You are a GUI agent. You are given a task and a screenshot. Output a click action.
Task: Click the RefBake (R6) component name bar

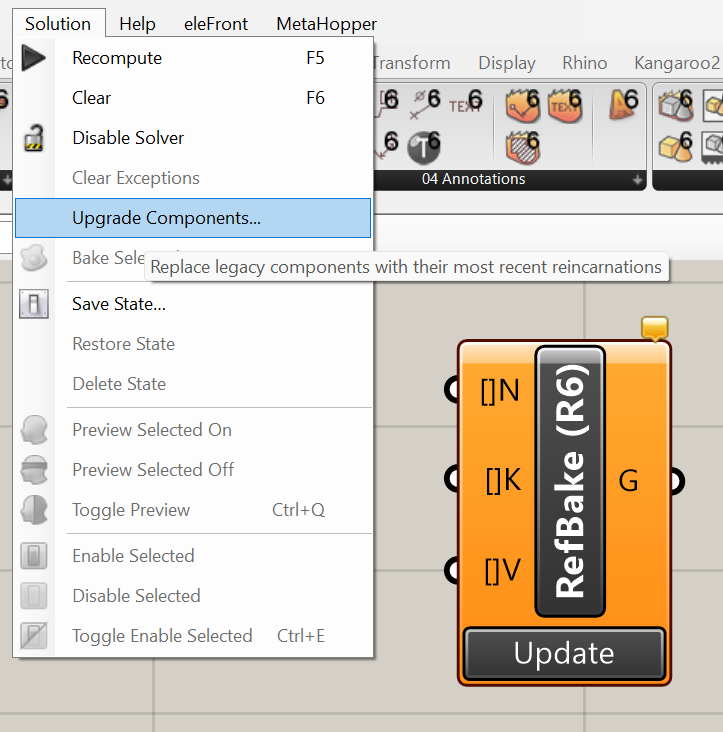[570, 481]
